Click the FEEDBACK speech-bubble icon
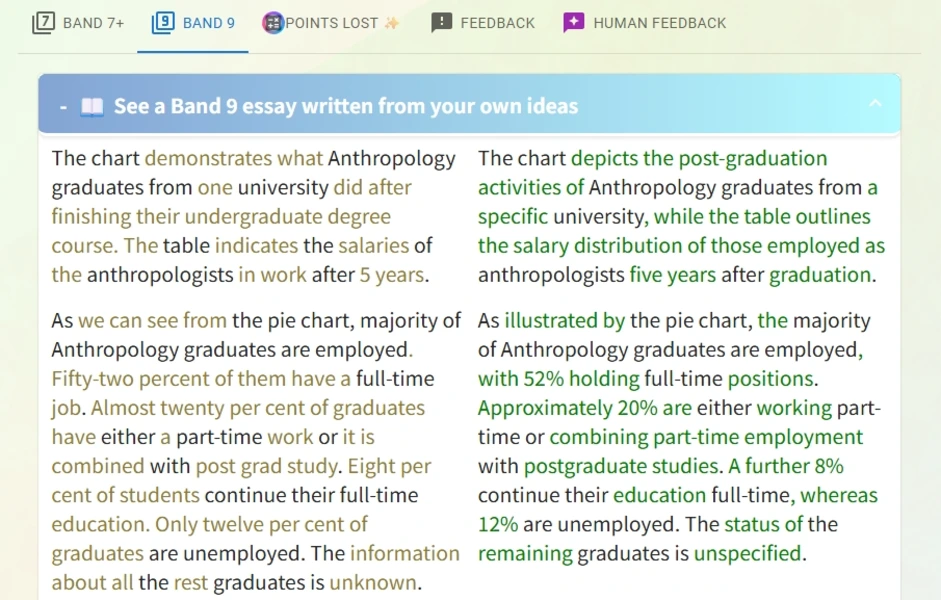The width and height of the screenshot is (941, 600). 441,22
